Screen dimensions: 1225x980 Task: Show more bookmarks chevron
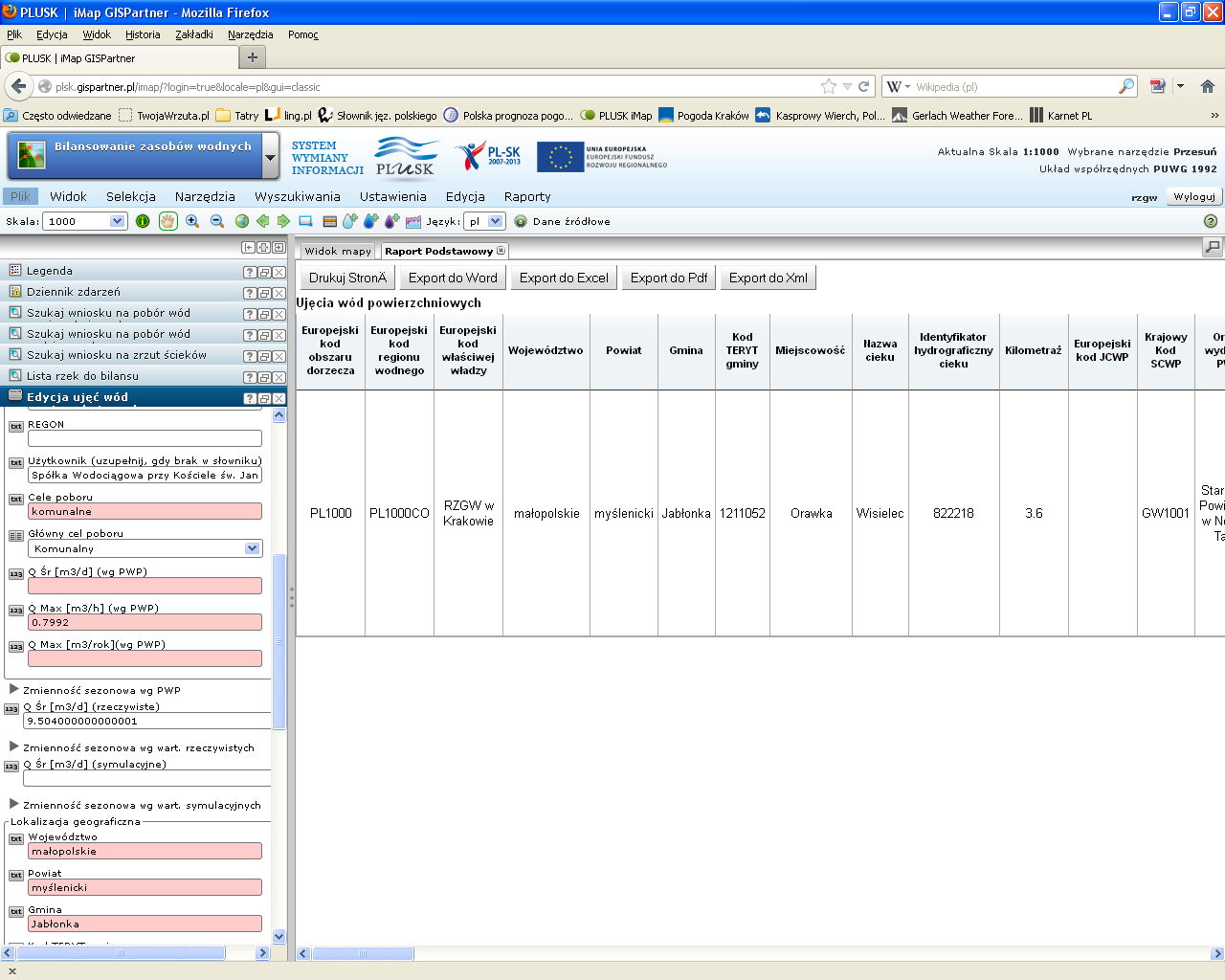(x=1214, y=115)
